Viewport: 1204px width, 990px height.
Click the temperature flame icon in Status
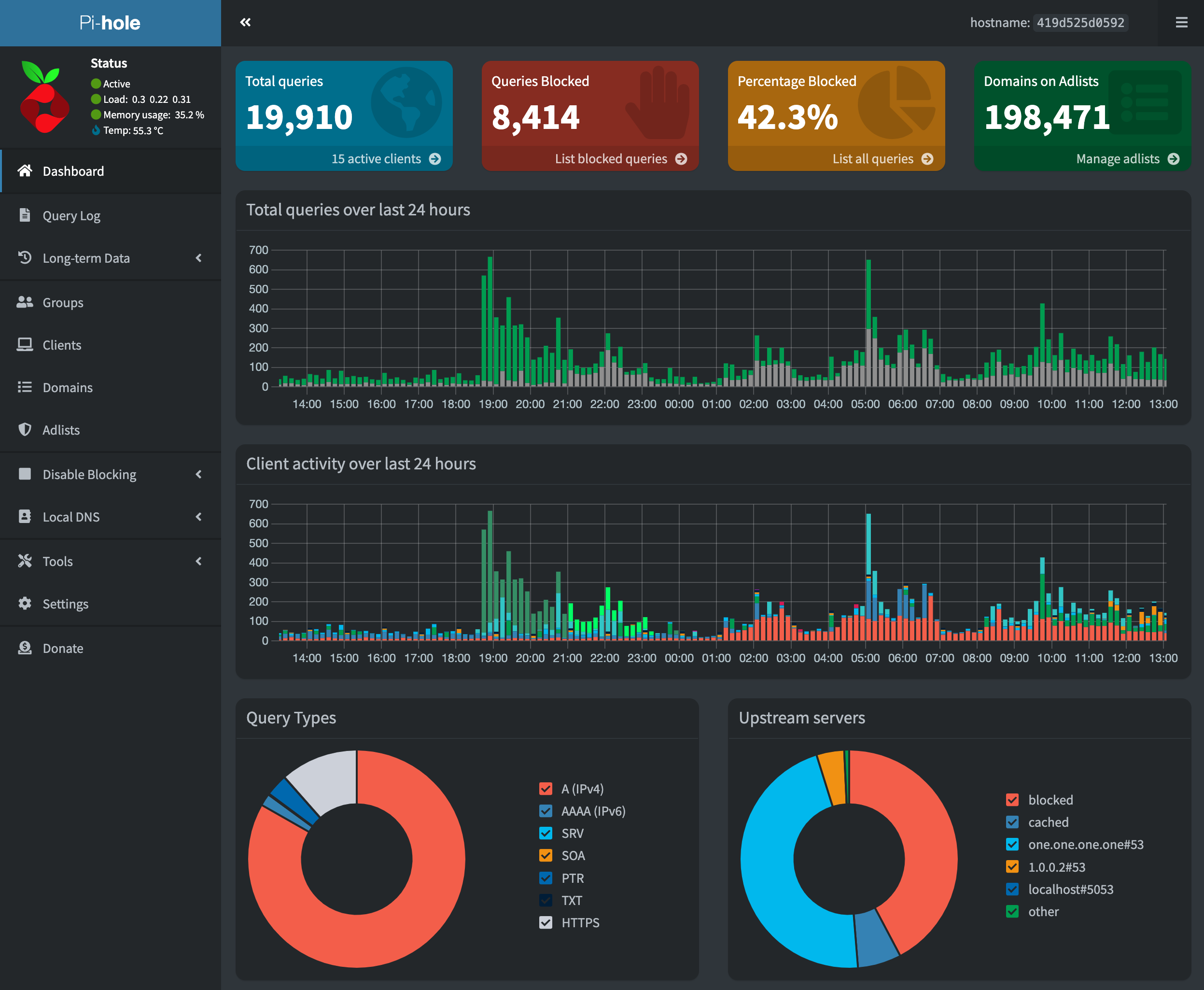(x=96, y=130)
